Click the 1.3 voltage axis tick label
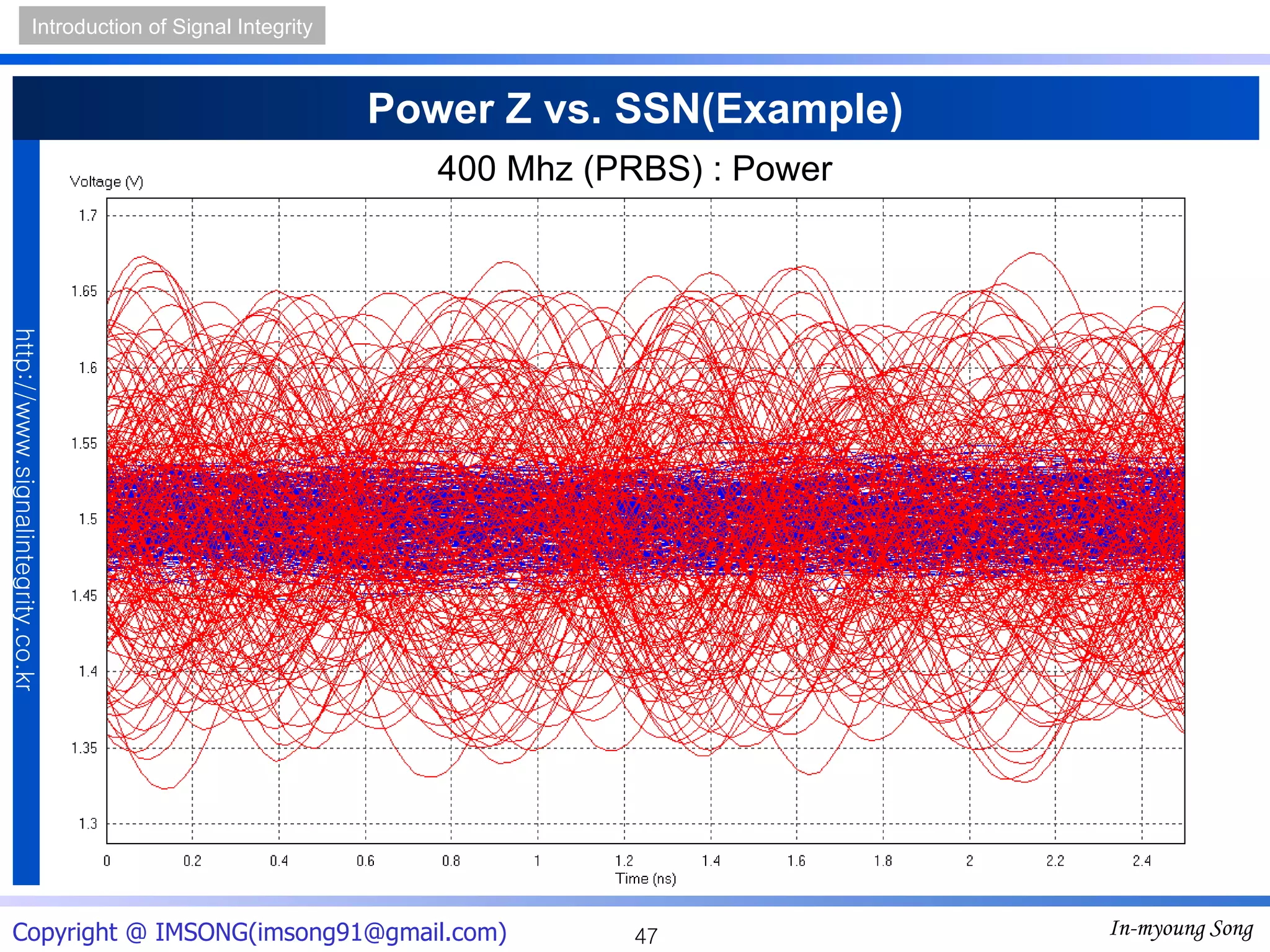The image size is (1270, 952). pos(87,824)
